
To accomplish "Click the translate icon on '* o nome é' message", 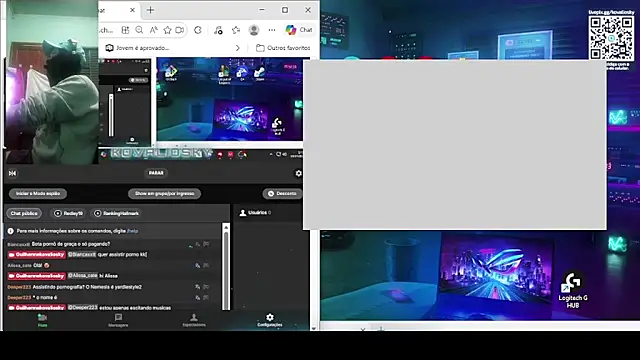I will tap(198, 298).
